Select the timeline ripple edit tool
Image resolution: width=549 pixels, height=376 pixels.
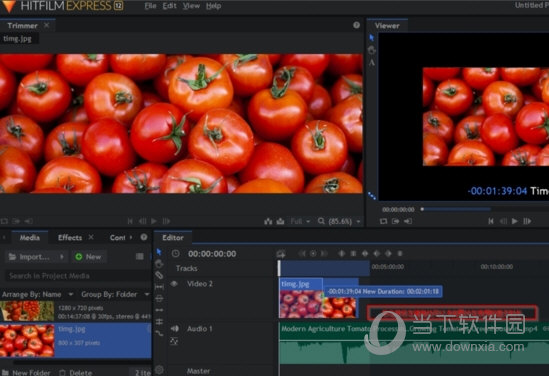tap(159, 310)
